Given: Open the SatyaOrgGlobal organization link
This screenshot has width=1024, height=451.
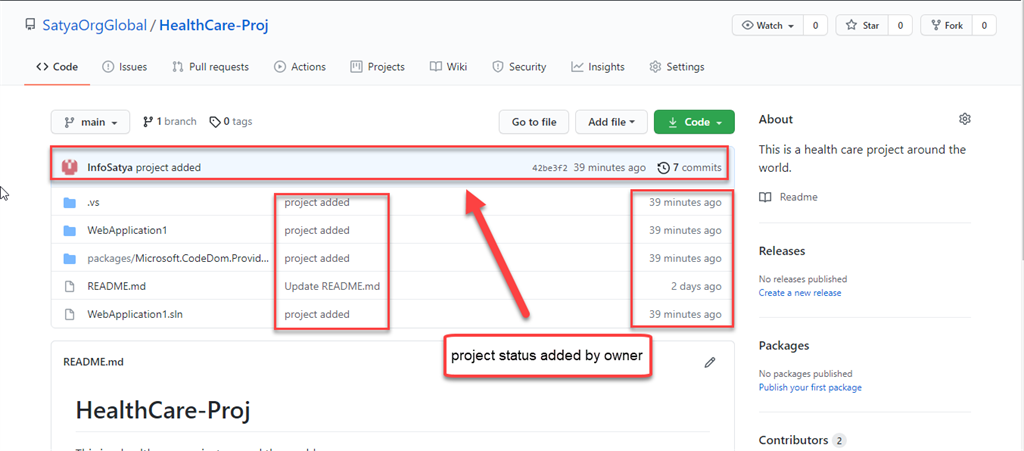Looking at the screenshot, I should click(x=94, y=25).
